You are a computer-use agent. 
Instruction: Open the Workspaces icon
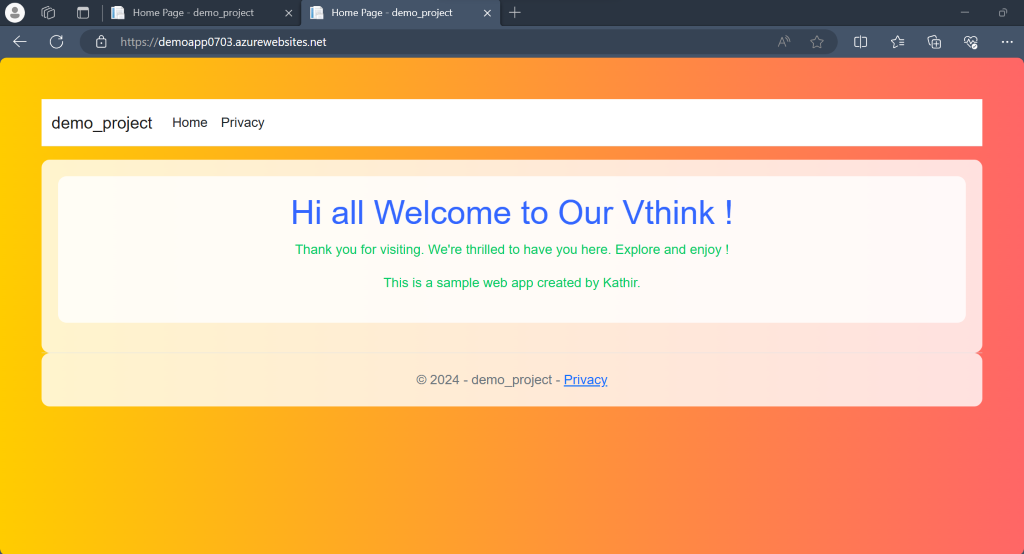point(48,12)
